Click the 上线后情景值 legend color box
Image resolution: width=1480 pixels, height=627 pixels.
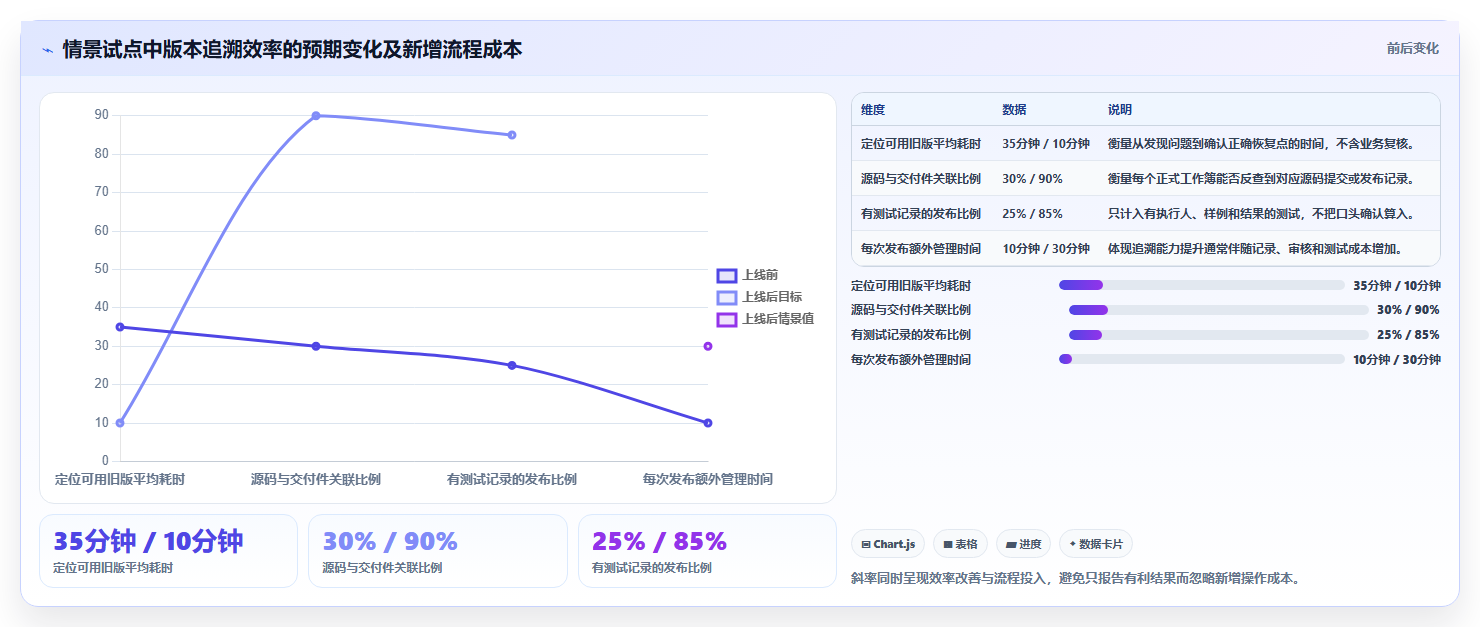[727, 319]
